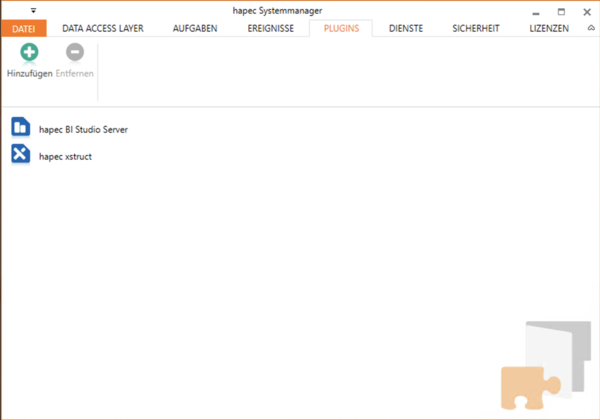Maximize the hapec Systemmanager window
Screen dimensions: 600x420
561,12
